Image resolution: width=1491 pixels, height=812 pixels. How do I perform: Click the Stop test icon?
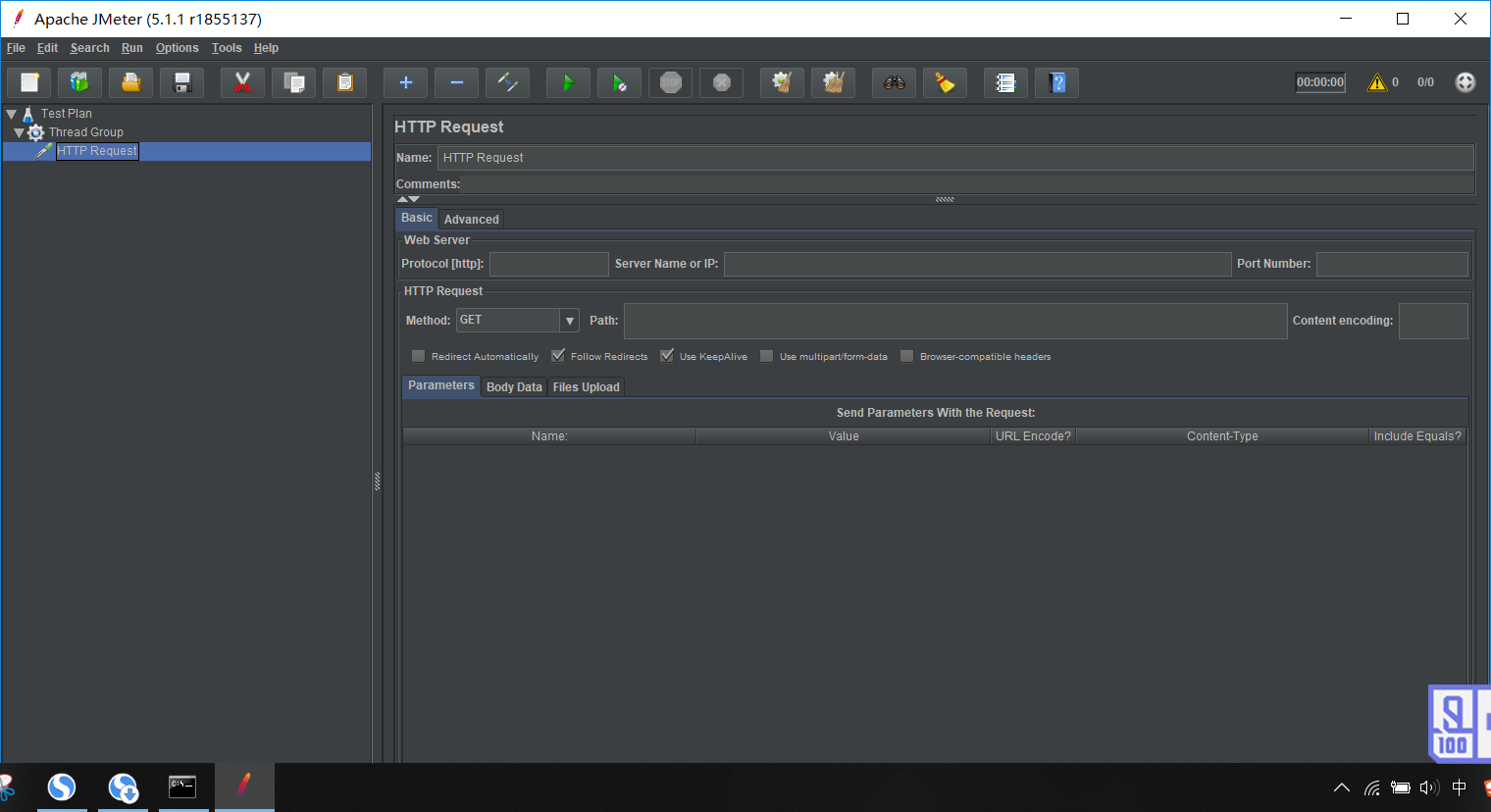click(670, 82)
